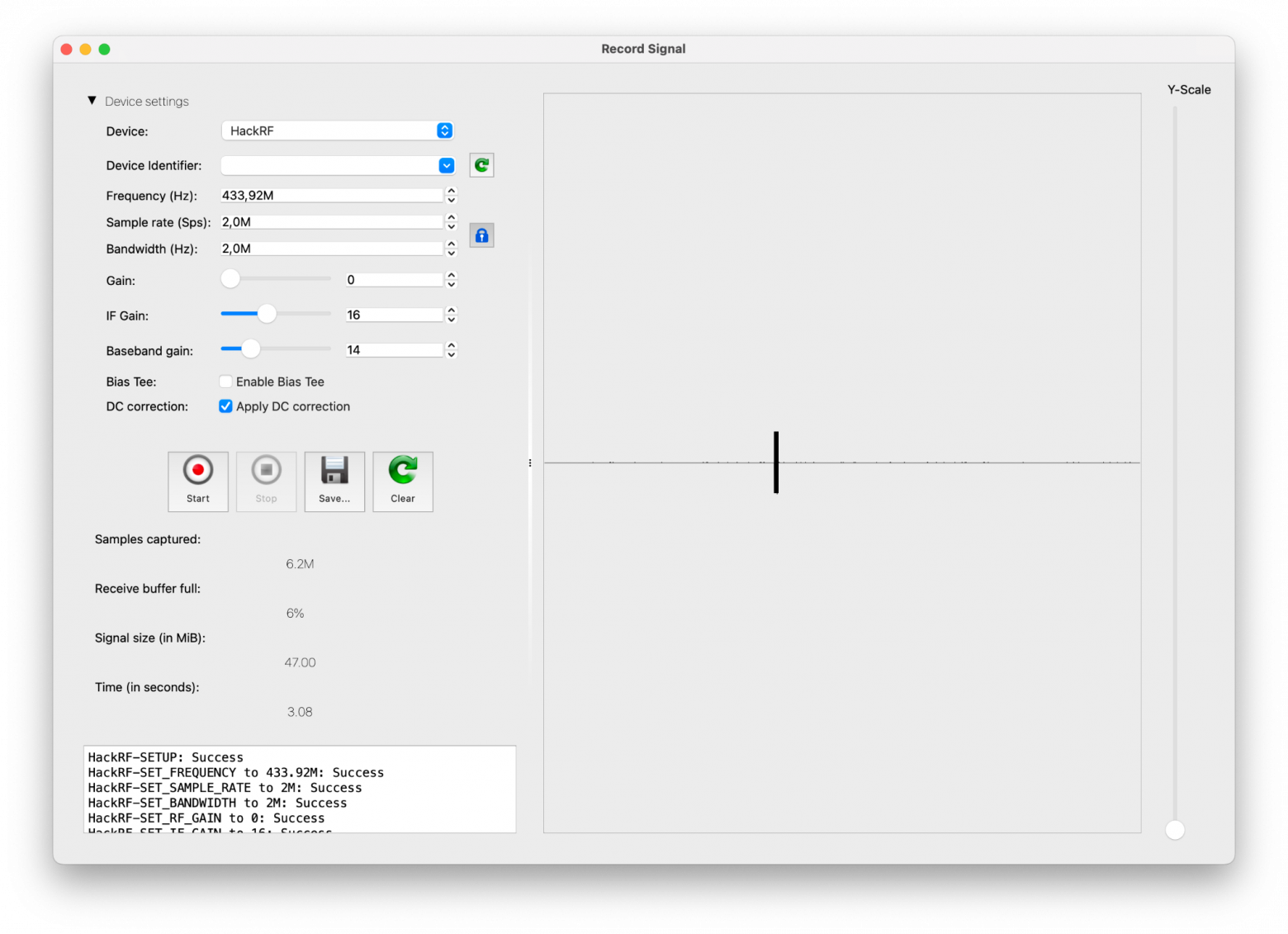The image size is (1288, 934).
Task: Collapse the Device settings section
Action: [92, 101]
